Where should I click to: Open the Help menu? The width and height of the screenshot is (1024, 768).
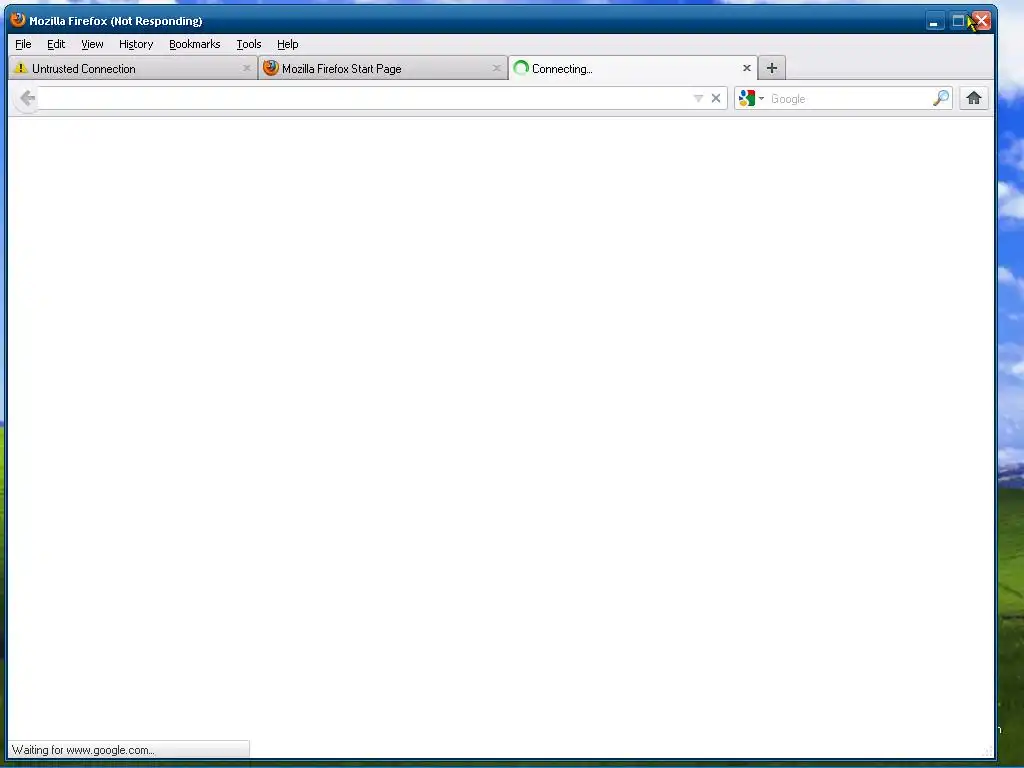coord(287,44)
